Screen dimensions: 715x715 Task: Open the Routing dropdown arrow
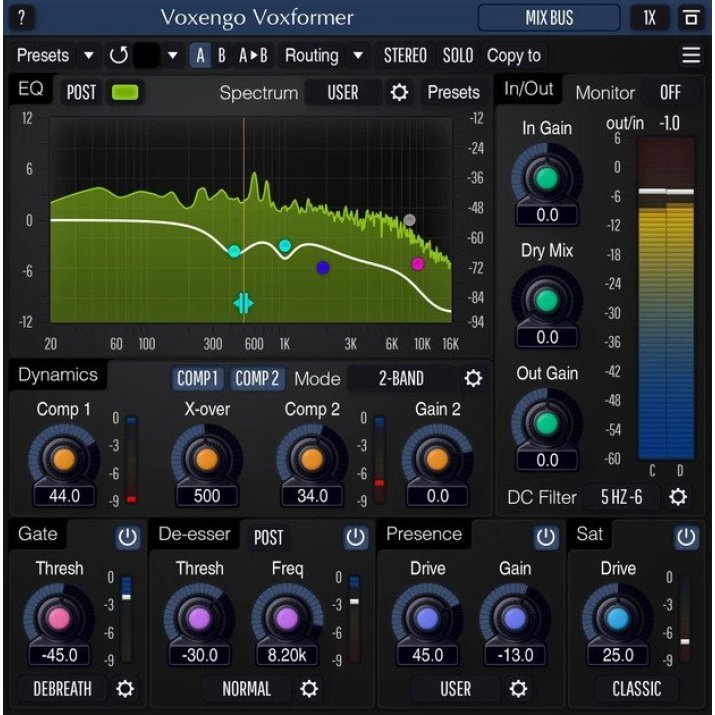(358, 56)
